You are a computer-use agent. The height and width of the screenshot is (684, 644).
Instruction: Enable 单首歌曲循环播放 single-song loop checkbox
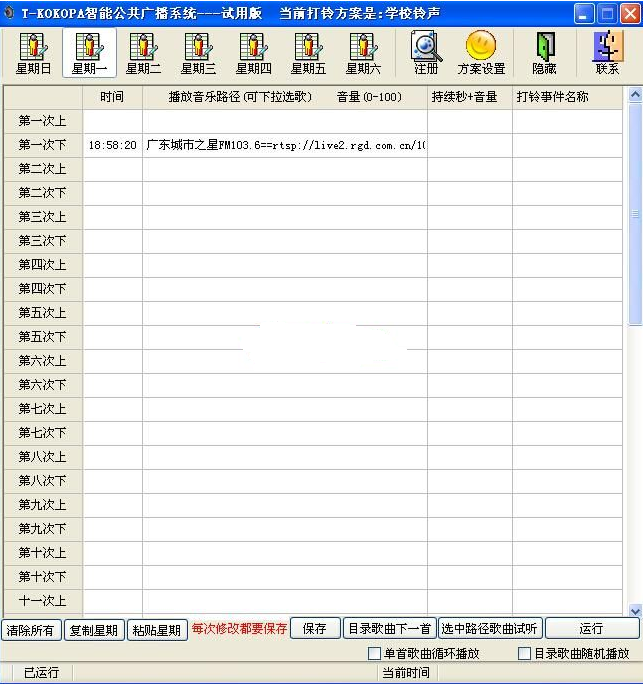[375, 654]
